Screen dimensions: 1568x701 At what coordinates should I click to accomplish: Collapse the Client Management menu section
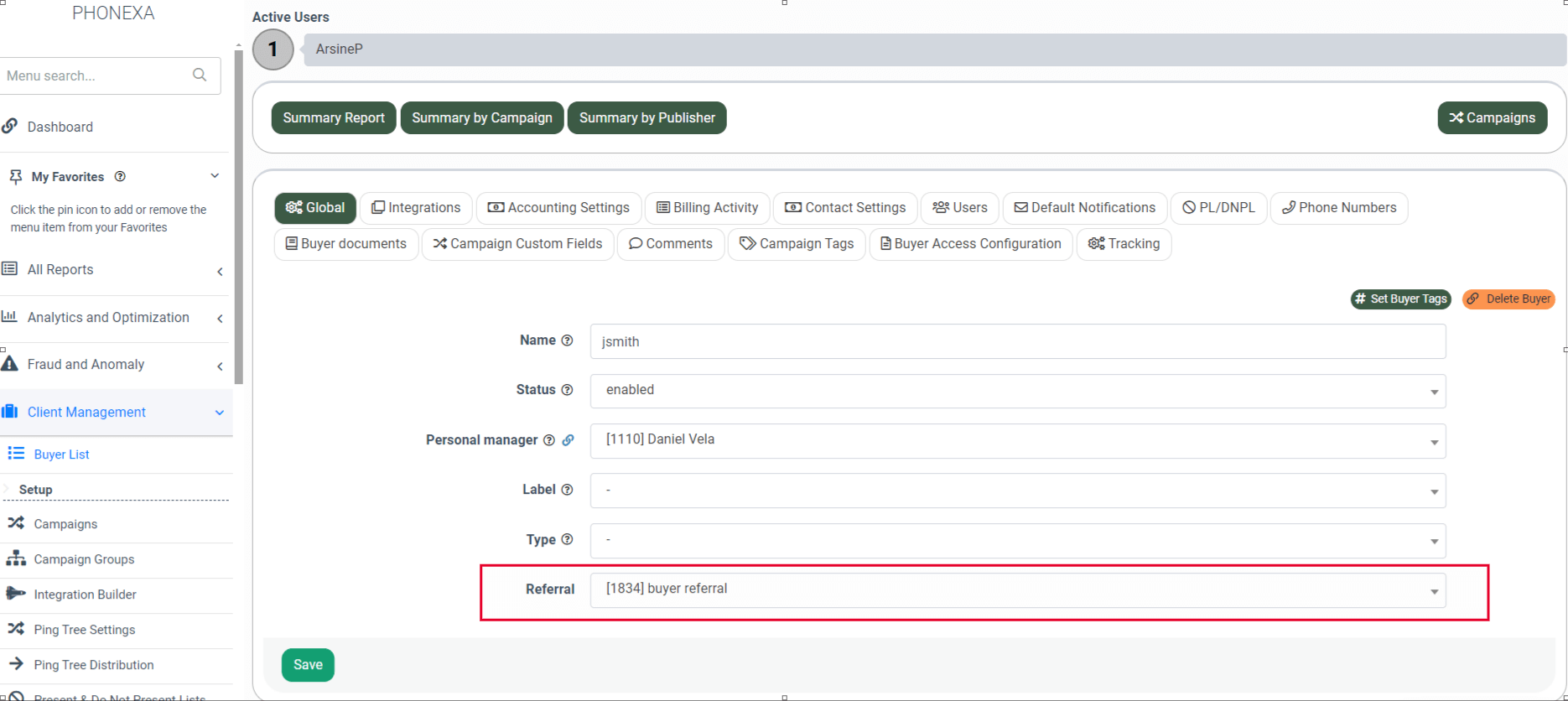click(x=219, y=413)
